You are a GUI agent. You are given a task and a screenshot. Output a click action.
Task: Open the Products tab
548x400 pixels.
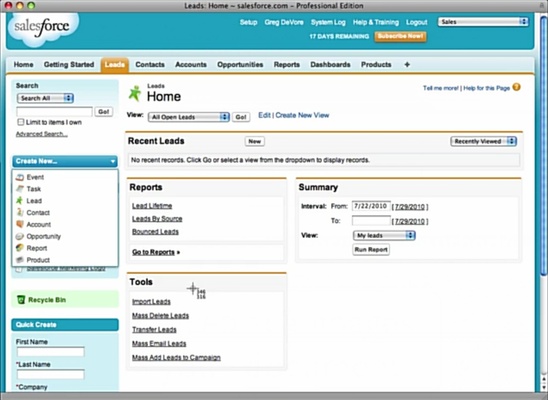(x=376, y=65)
